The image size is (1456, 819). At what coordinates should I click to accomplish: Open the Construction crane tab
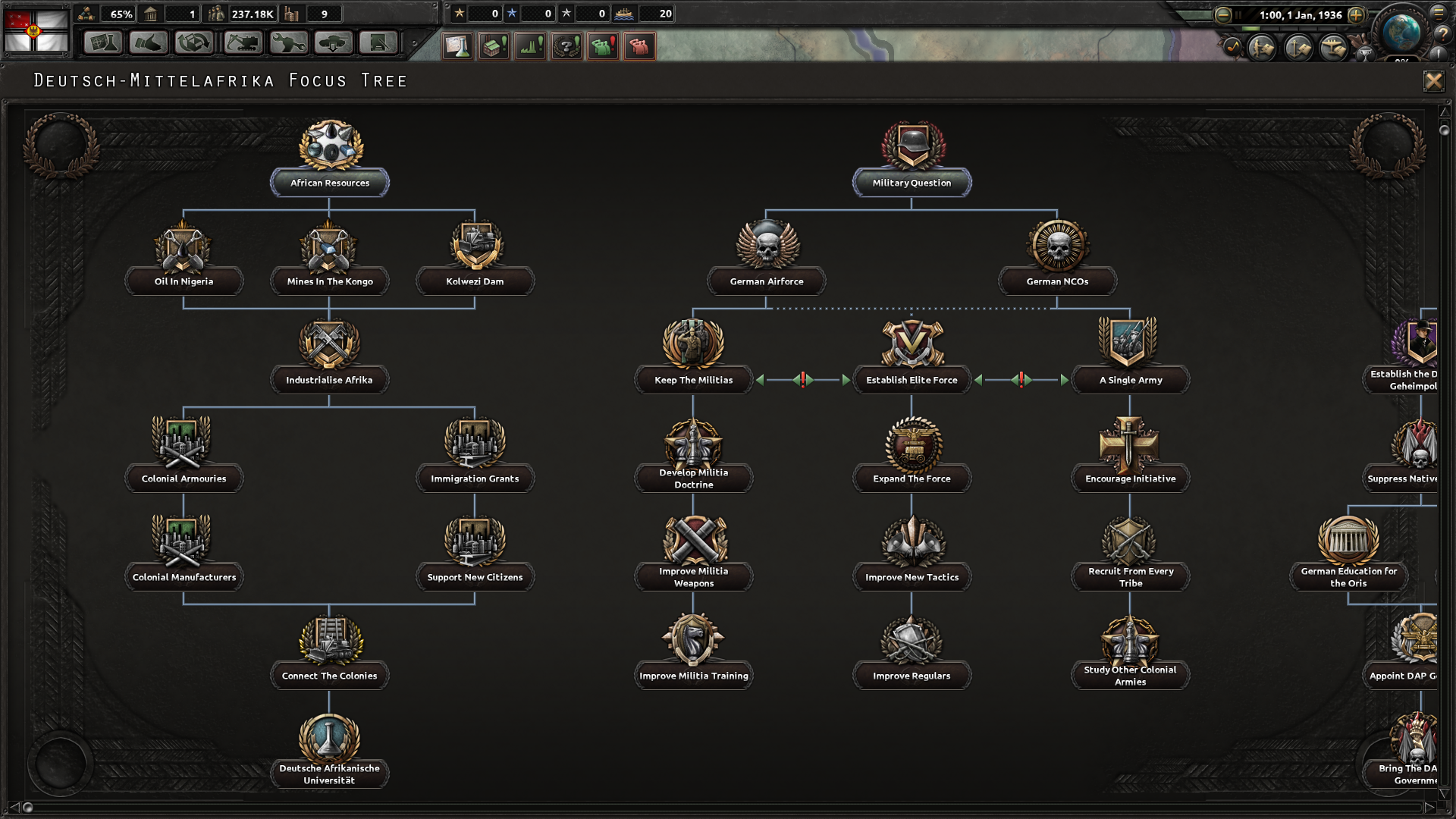click(243, 43)
